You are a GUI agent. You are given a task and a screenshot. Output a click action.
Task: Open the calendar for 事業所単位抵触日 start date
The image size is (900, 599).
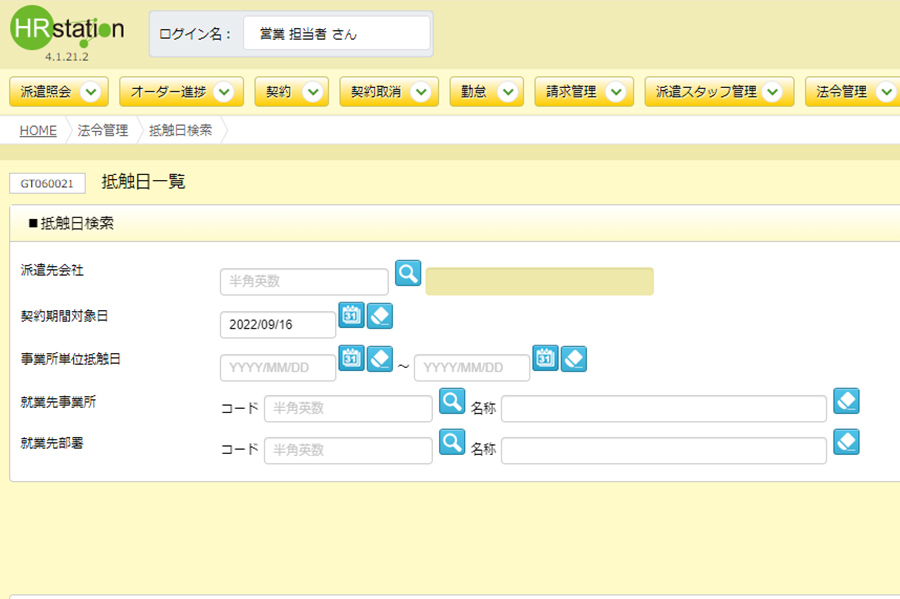(351, 358)
